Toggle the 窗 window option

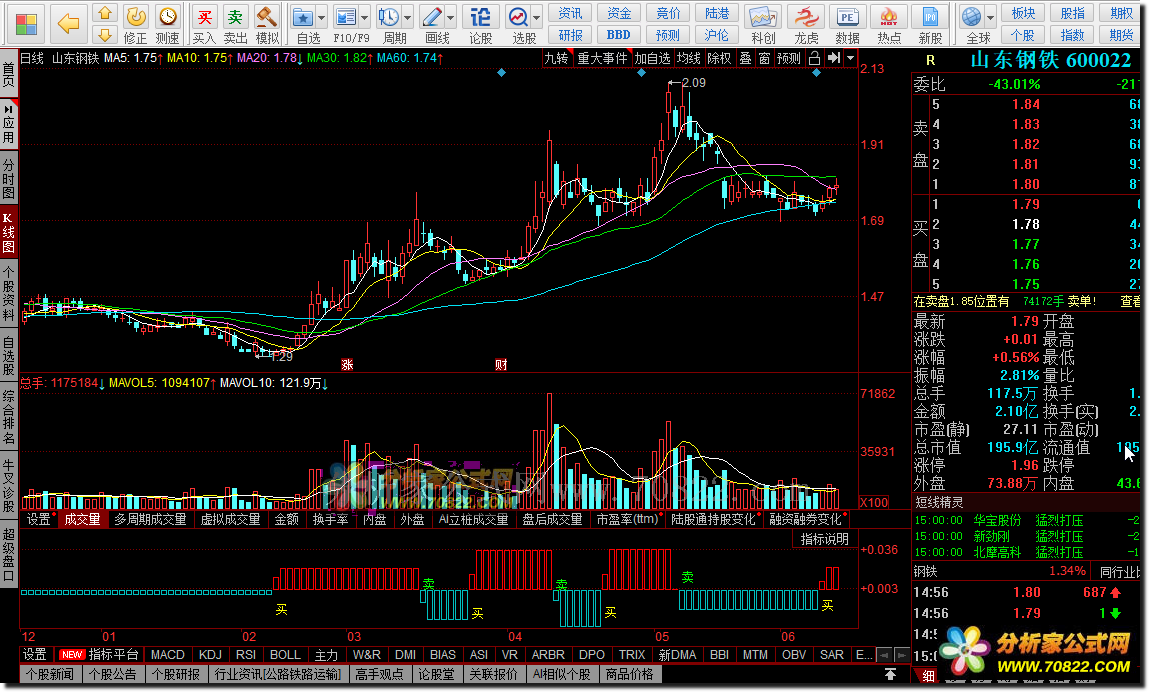point(764,58)
